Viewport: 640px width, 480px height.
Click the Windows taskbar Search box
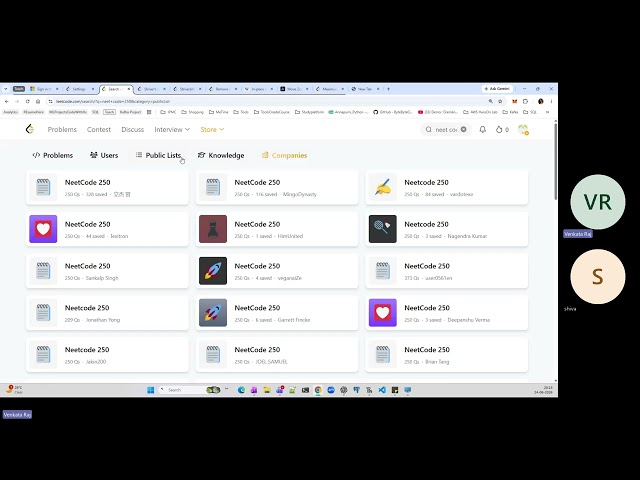(190, 390)
